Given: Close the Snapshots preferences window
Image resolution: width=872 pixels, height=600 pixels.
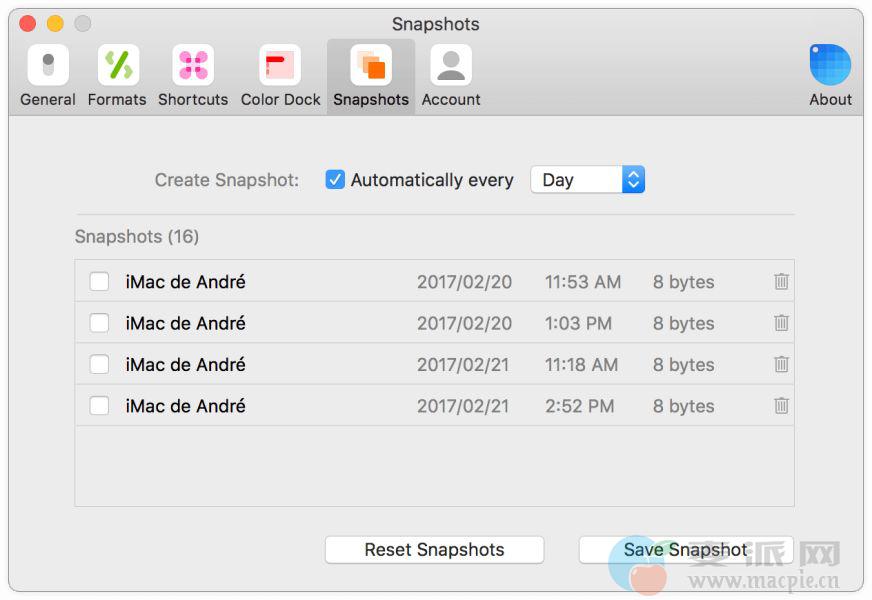Looking at the screenshot, I should (28, 24).
